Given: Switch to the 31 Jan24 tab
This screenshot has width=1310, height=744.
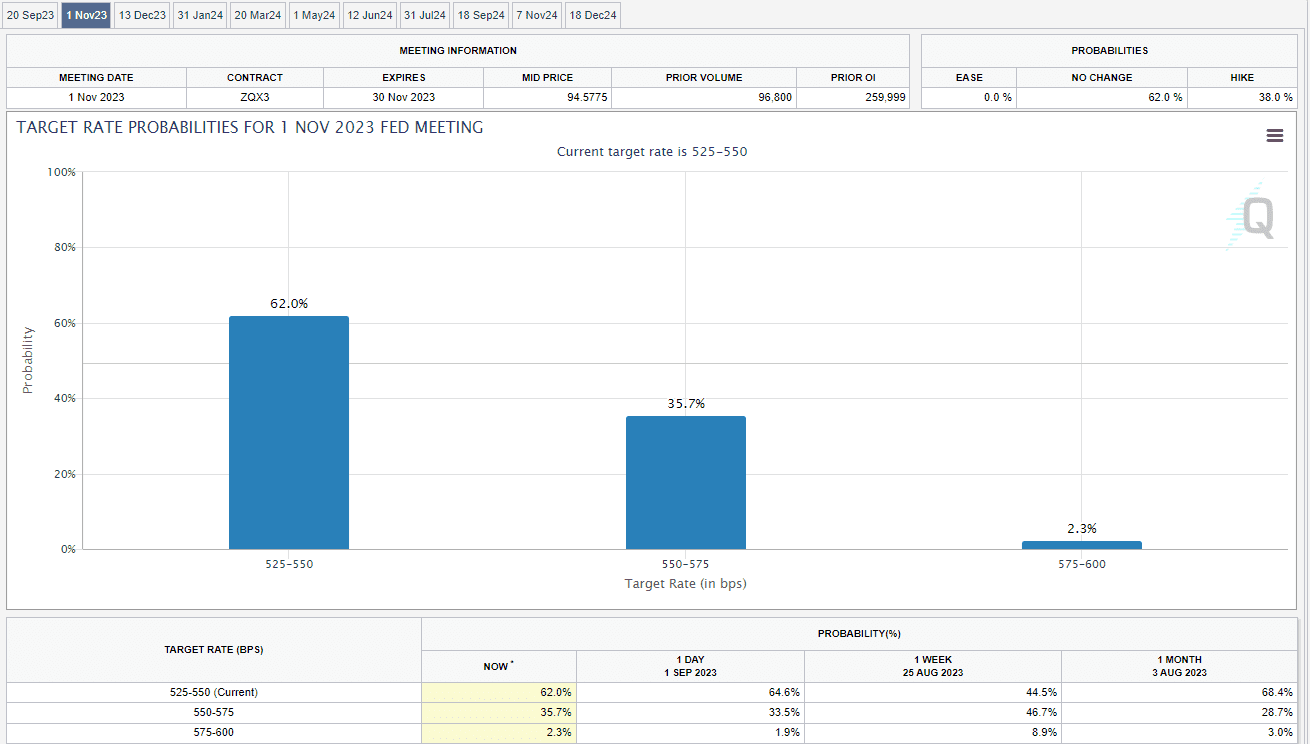Looking at the screenshot, I should point(199,15).
